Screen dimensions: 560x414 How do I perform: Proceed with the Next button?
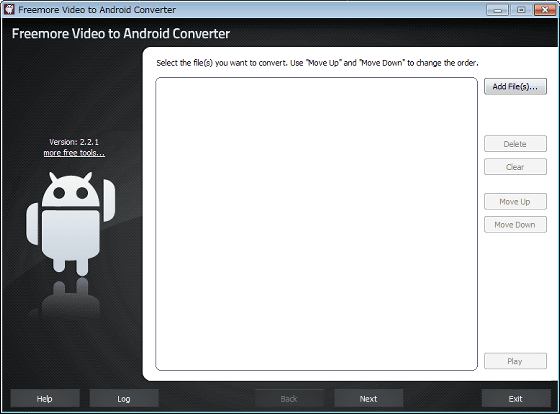coord(369,398)
